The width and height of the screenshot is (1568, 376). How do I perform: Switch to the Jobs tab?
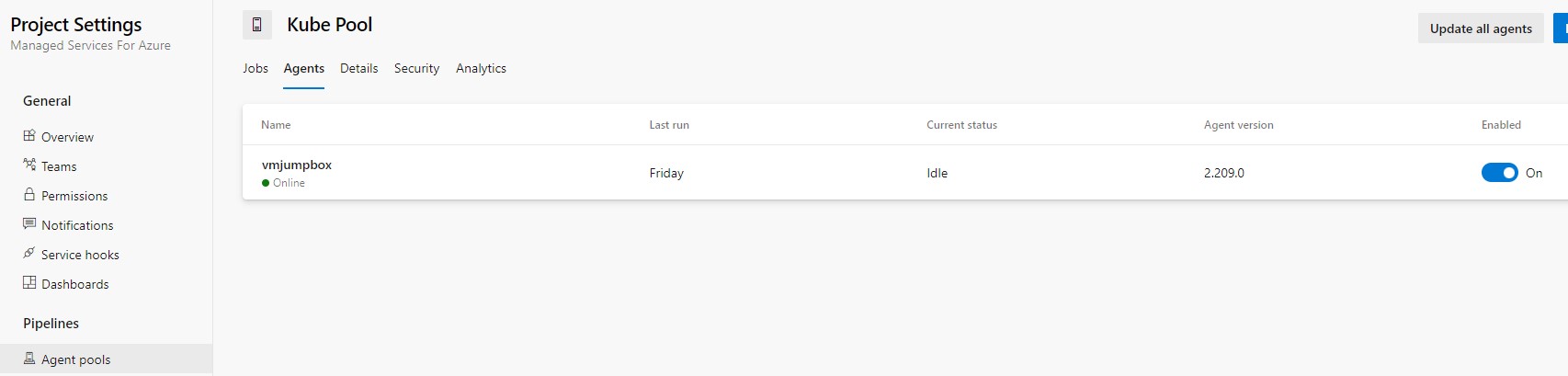pos(256,68)
